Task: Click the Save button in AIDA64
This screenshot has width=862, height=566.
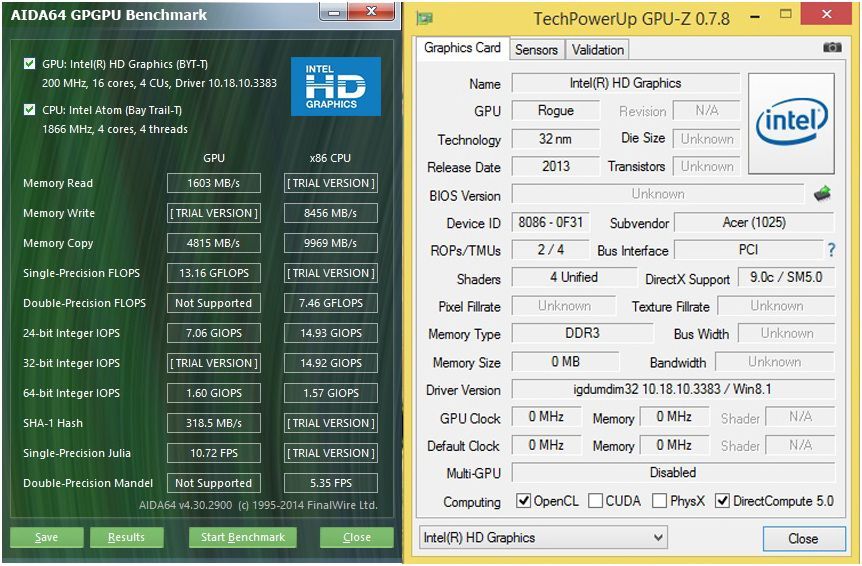Action: 47,537
